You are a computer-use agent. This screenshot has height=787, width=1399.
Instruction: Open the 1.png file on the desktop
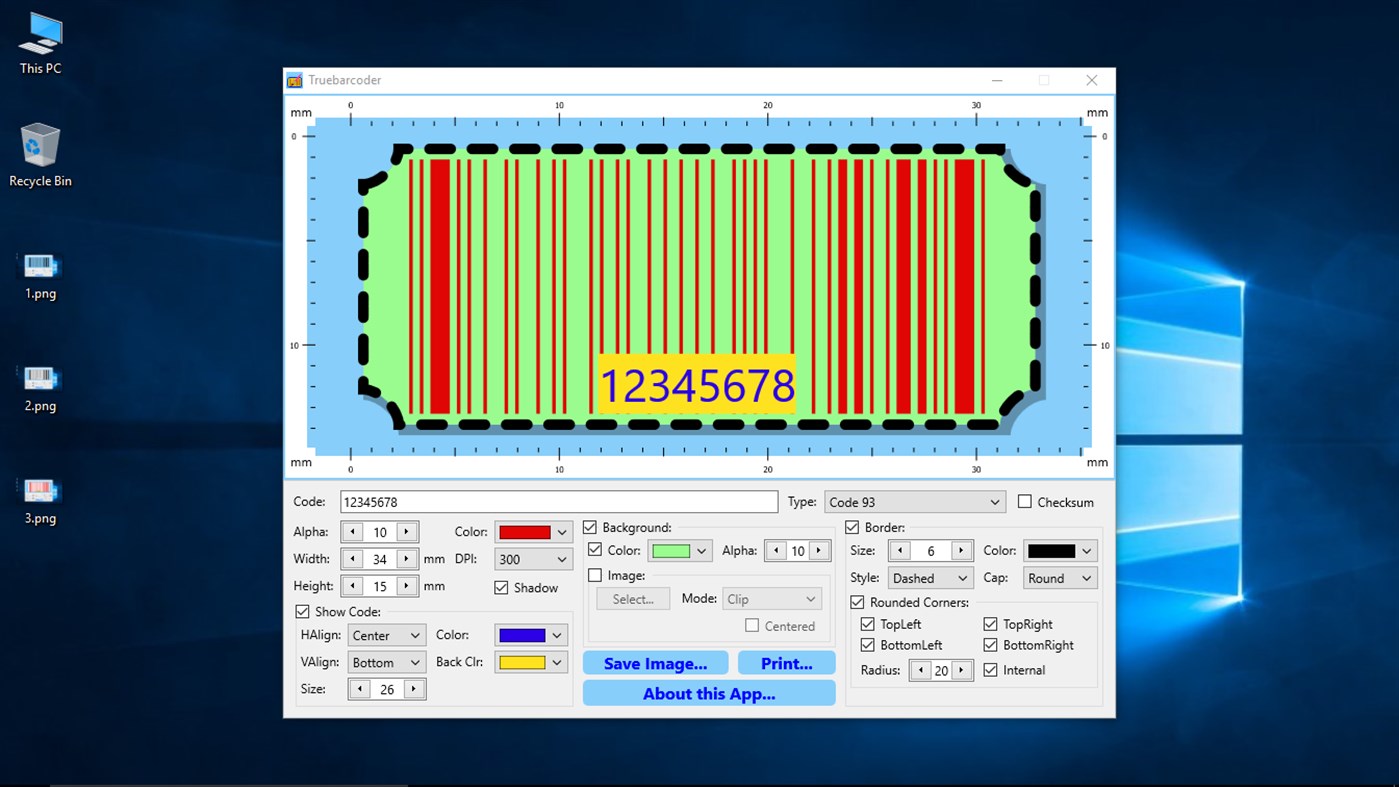pyautogui.click(x=39, y=268)
